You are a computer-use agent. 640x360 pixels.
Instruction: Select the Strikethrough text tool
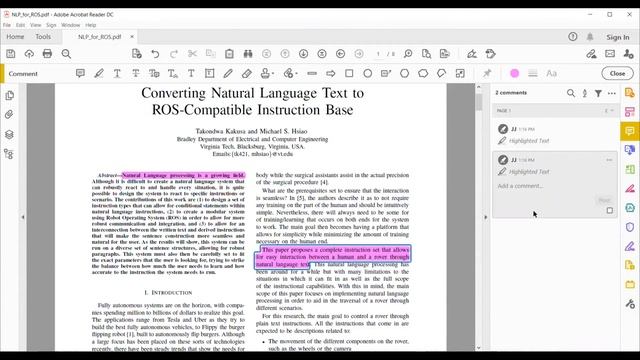pos(136,73)
